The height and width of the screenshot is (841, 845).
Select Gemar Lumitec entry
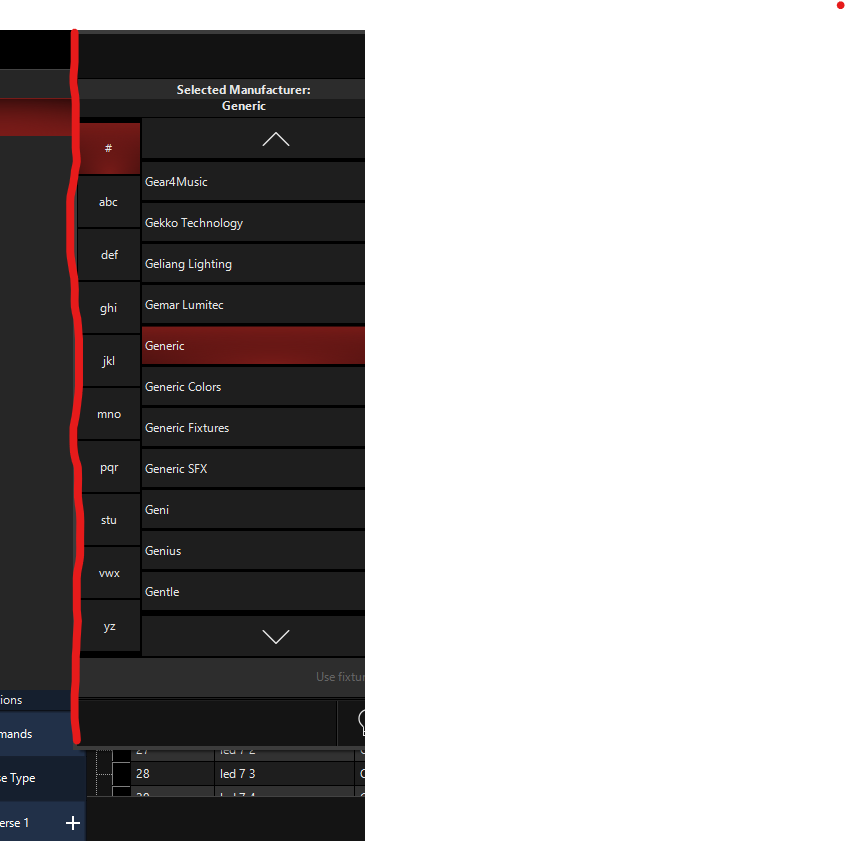pyautogui.click(x=253, y=304)
